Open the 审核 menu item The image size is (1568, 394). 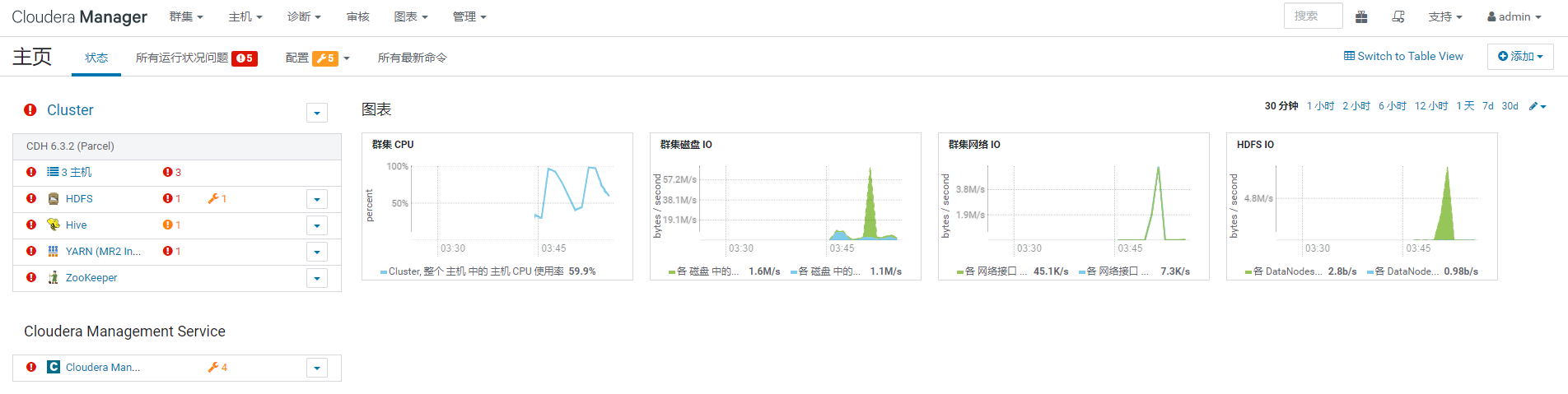tap(358, 16)
